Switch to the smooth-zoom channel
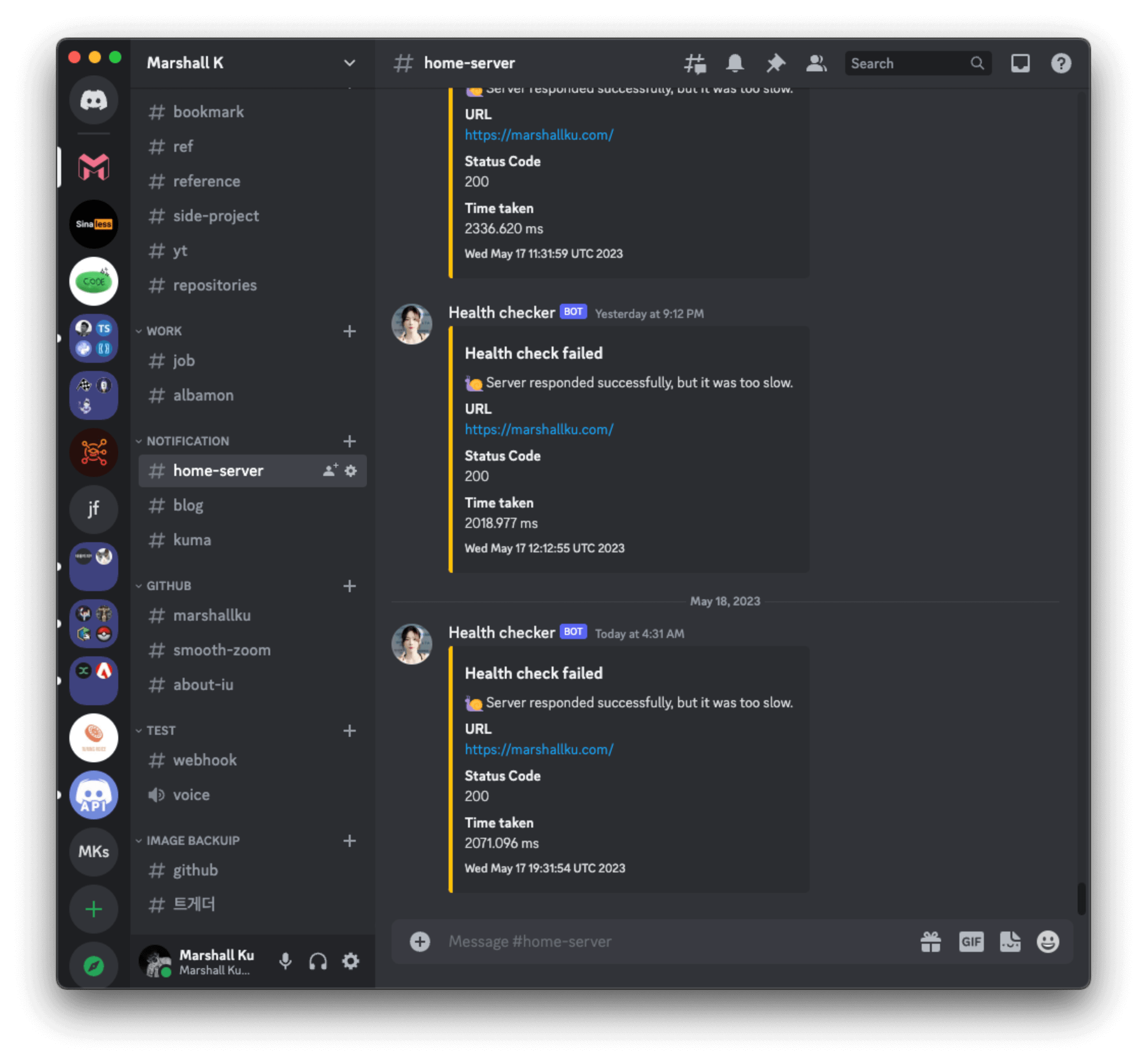The width and height of the screenshot is (1147, 1064). [x=222, y=650]
